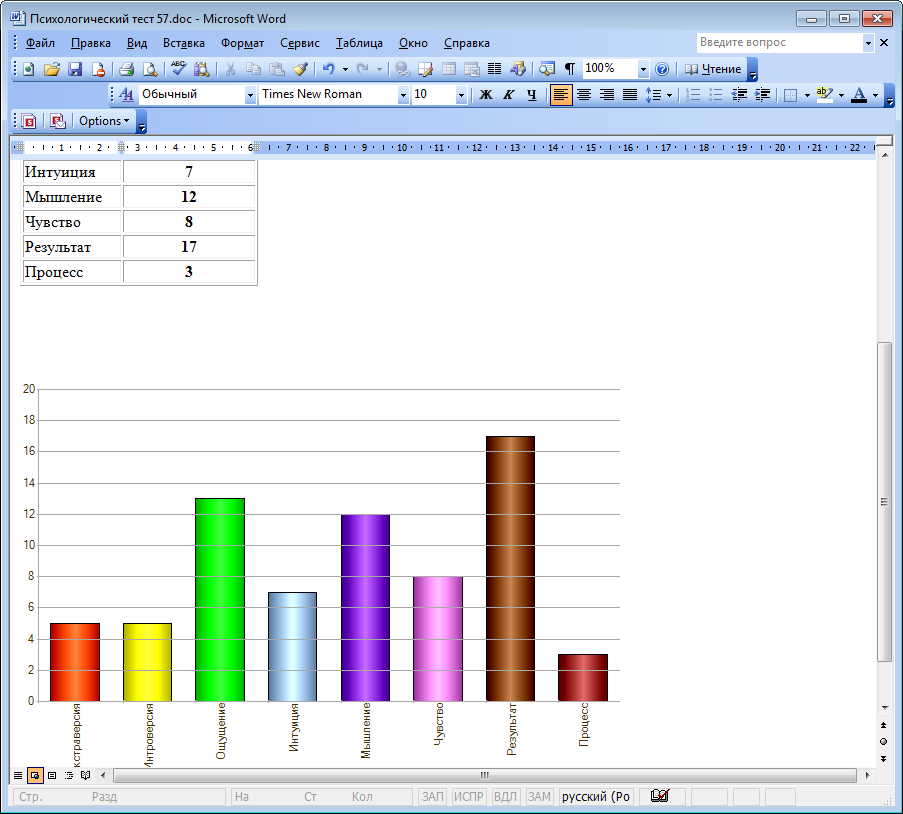The width and height of the screenshot is (903, 814).
Task: Open the Файл menu
Action: click(40, 43)
